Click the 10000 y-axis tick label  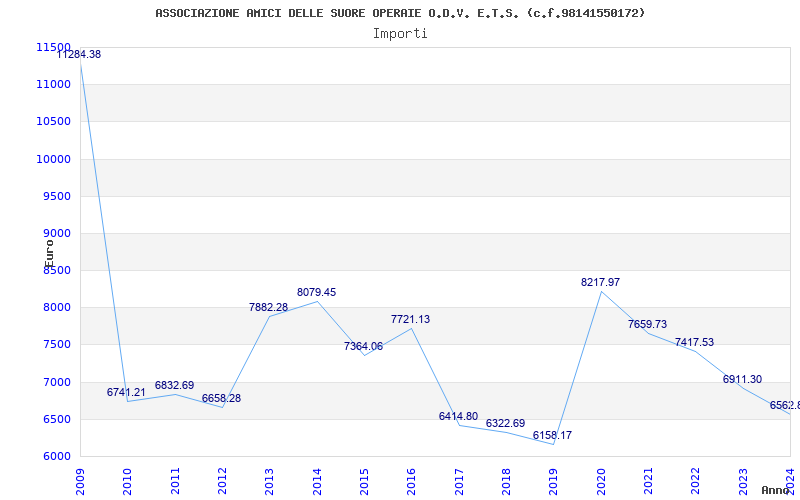[53, 159]
